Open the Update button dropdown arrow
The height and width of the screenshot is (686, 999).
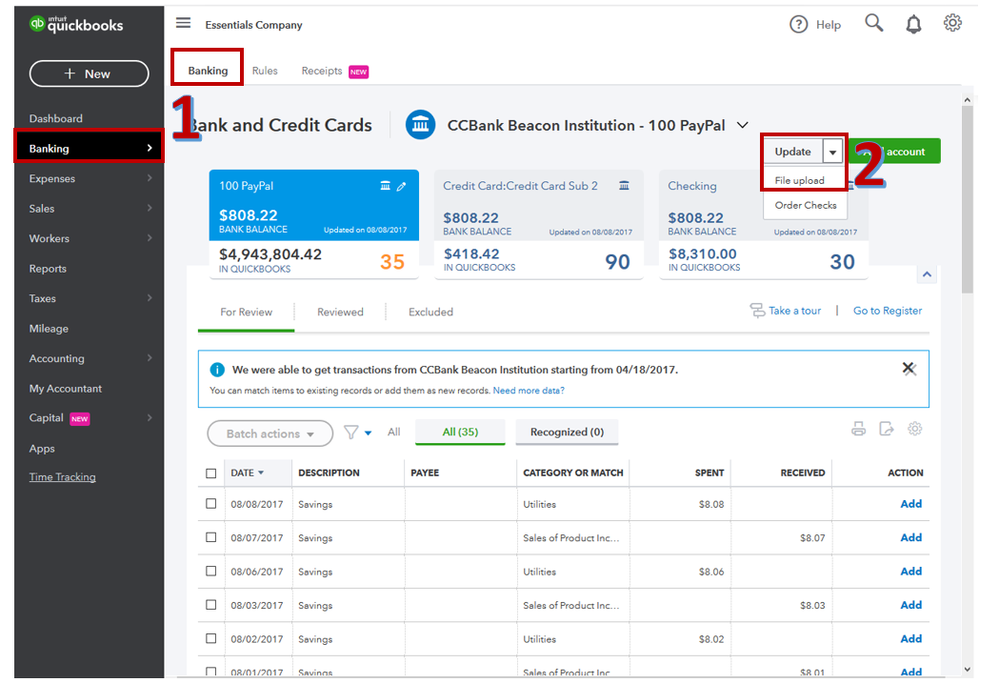click(833, 152)
